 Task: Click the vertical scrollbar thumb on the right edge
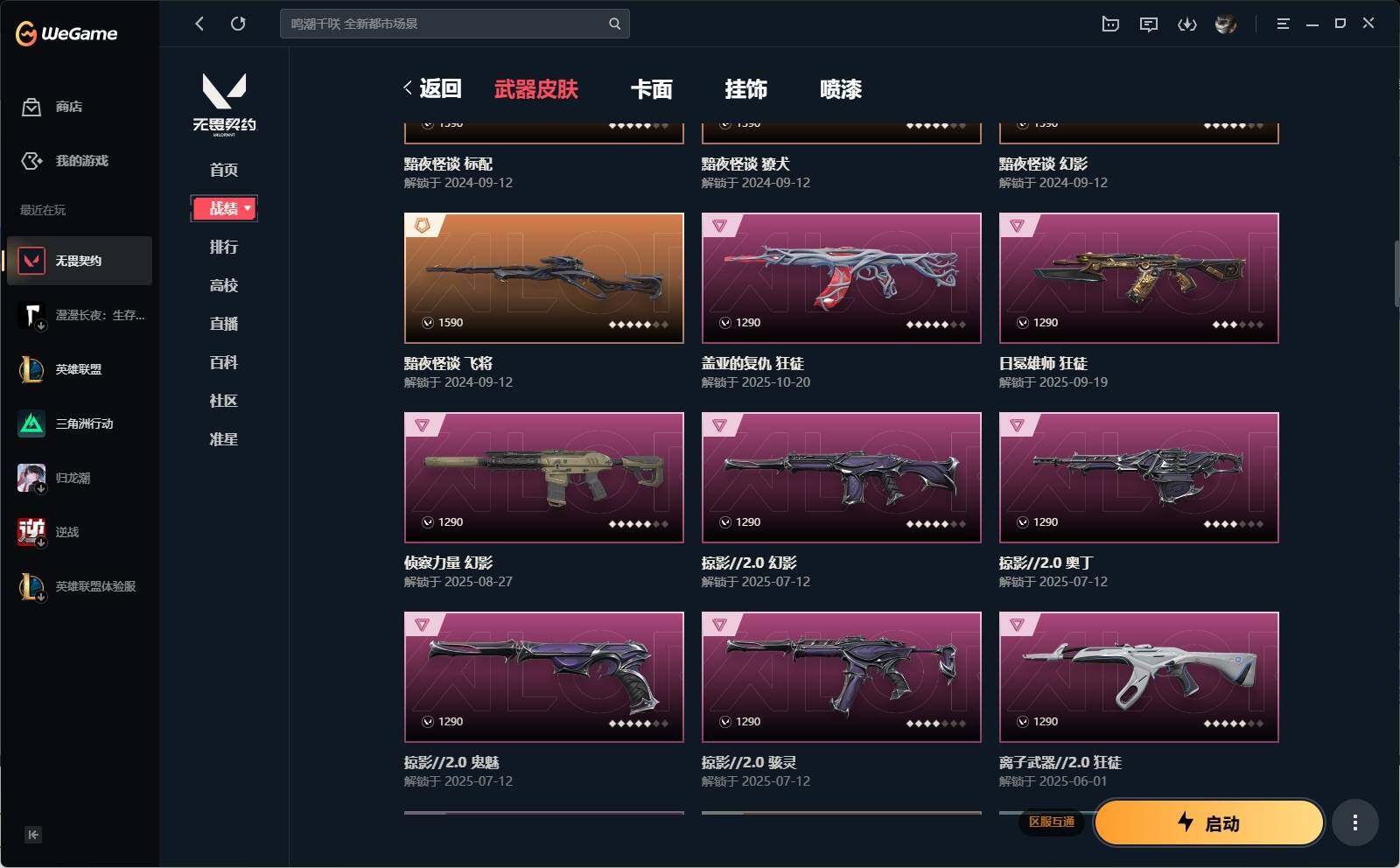[1396, 273]
